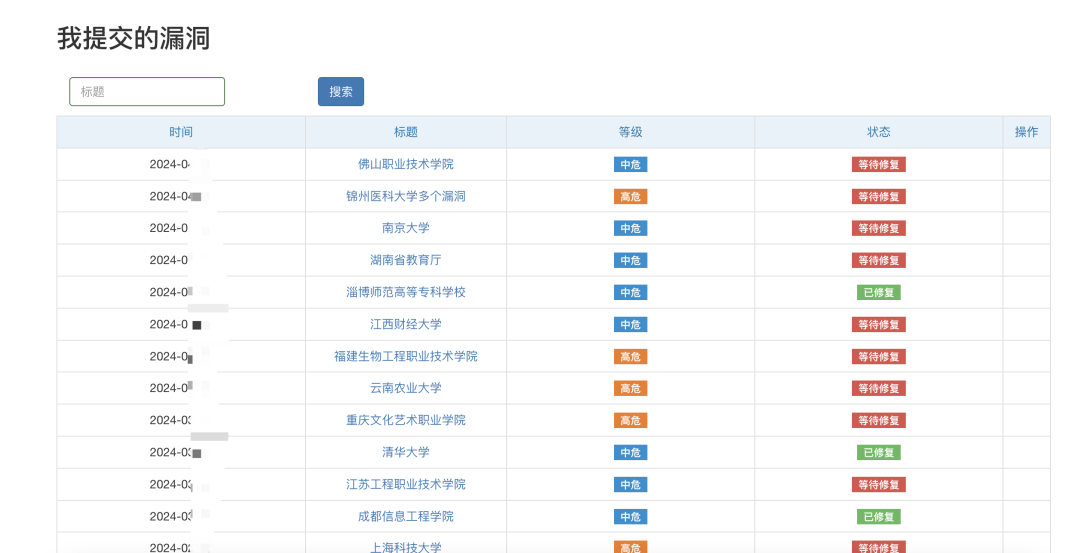Click 等待修复 status in 佛山职业技术学院 row
This screenshot has height=553, width=1080.
point(879,165)
